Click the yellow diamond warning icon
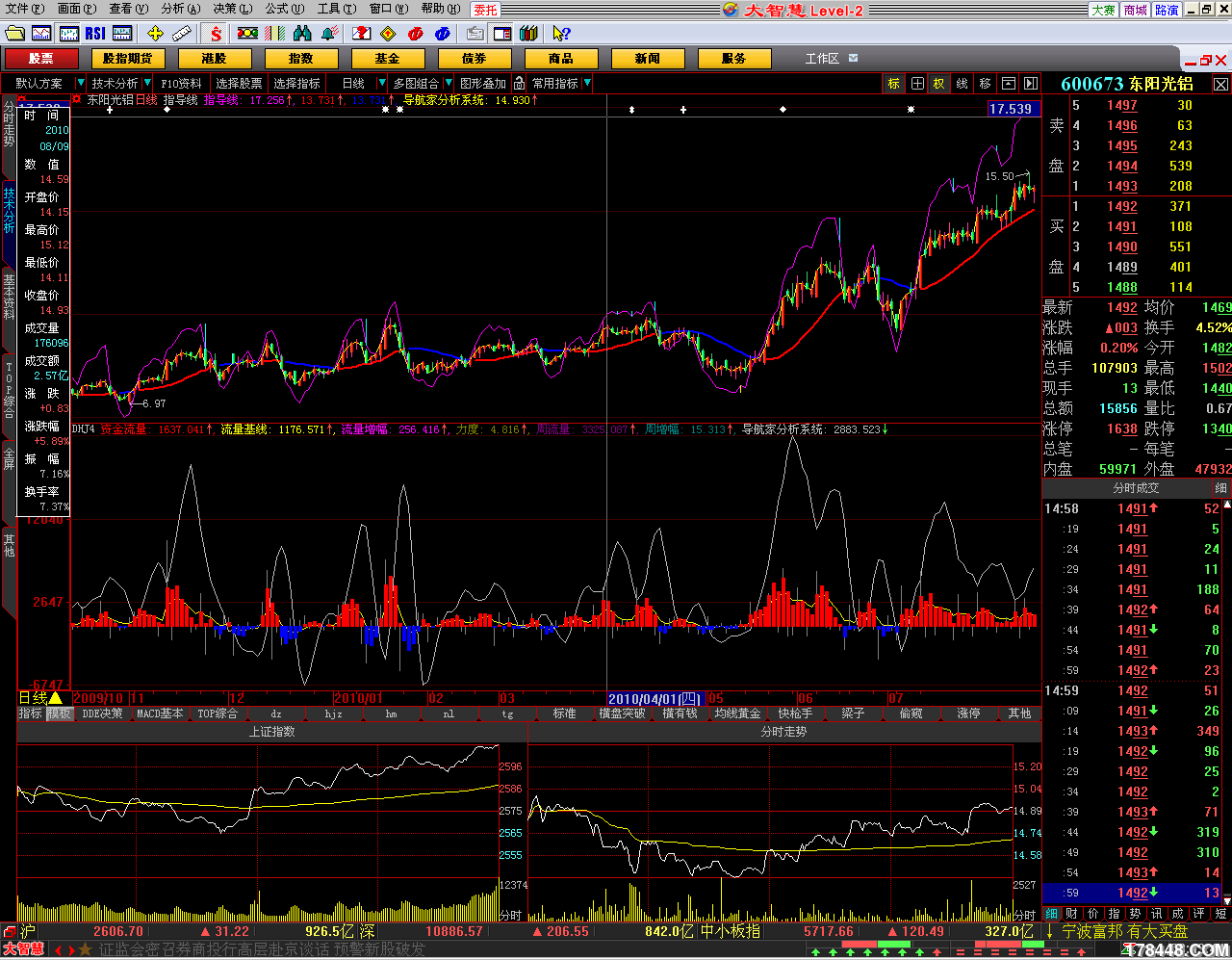 [388, 34]
